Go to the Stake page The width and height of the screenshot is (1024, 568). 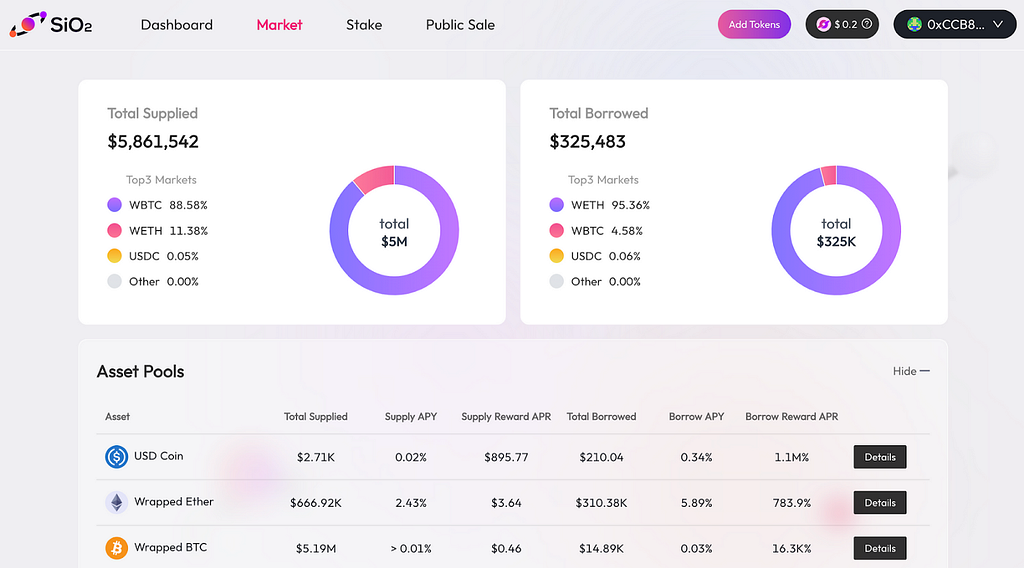(x=364, y=25)
